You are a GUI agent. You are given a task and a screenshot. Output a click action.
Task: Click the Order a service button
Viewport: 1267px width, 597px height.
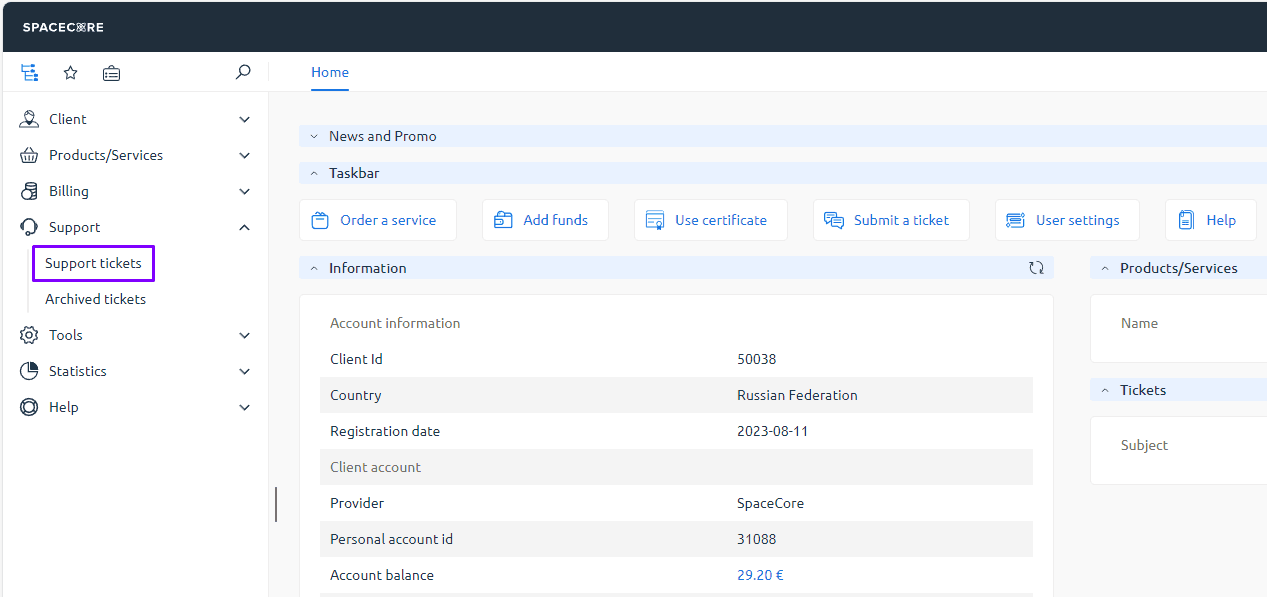point(377,220)
